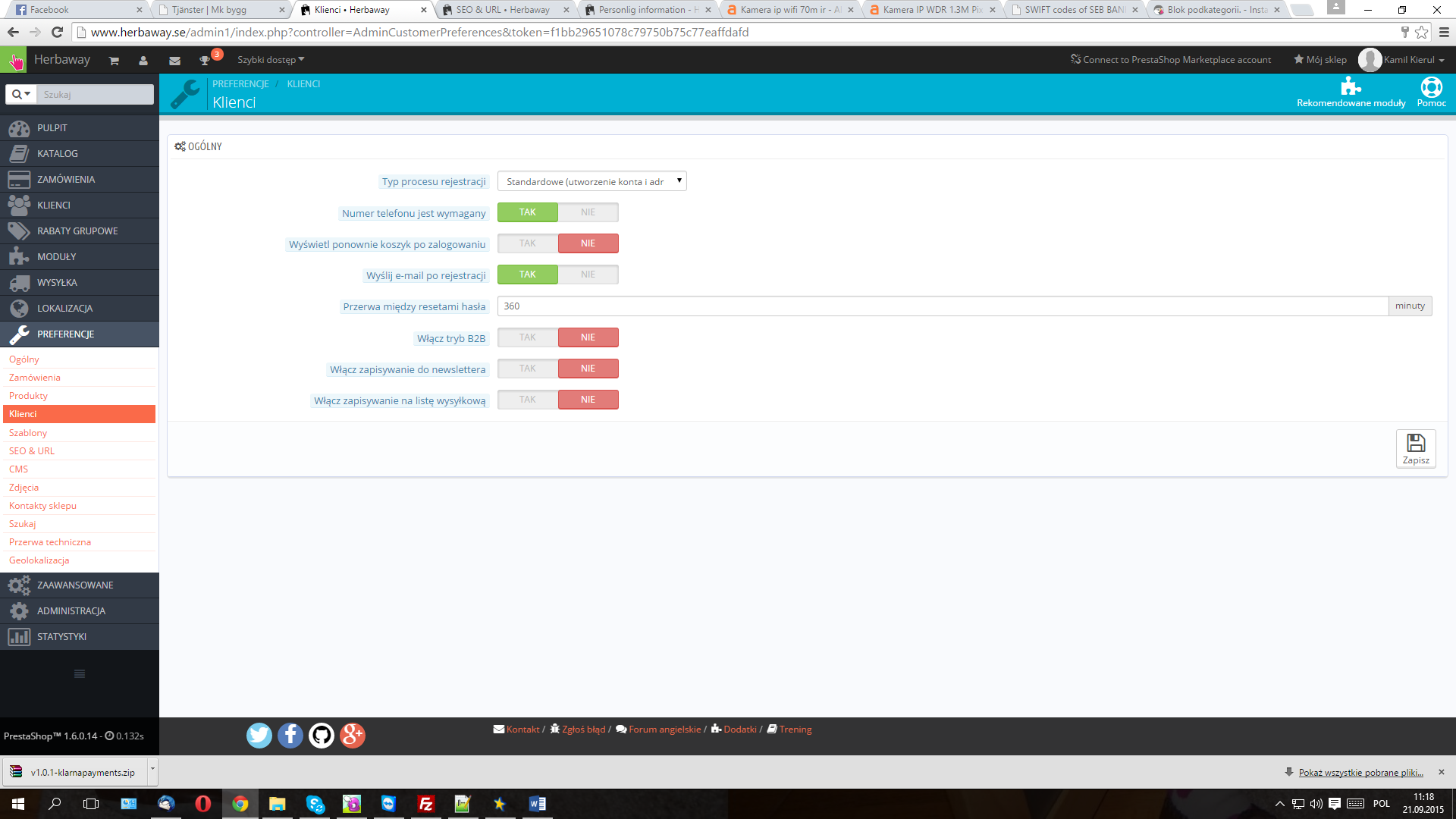Click the Zapisz save button

click(1415, 448)
